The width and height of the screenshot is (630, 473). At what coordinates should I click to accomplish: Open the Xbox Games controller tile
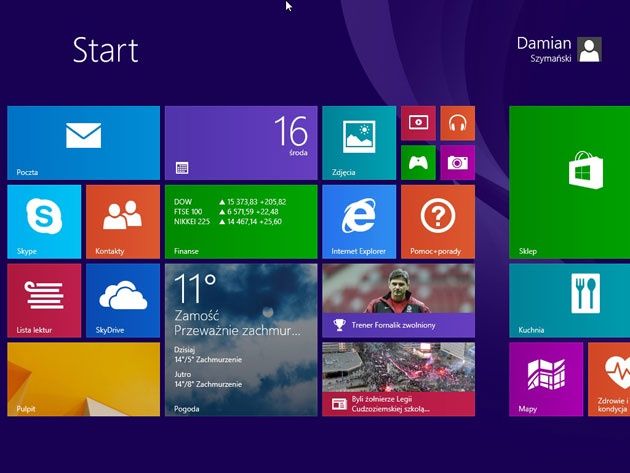418,162
